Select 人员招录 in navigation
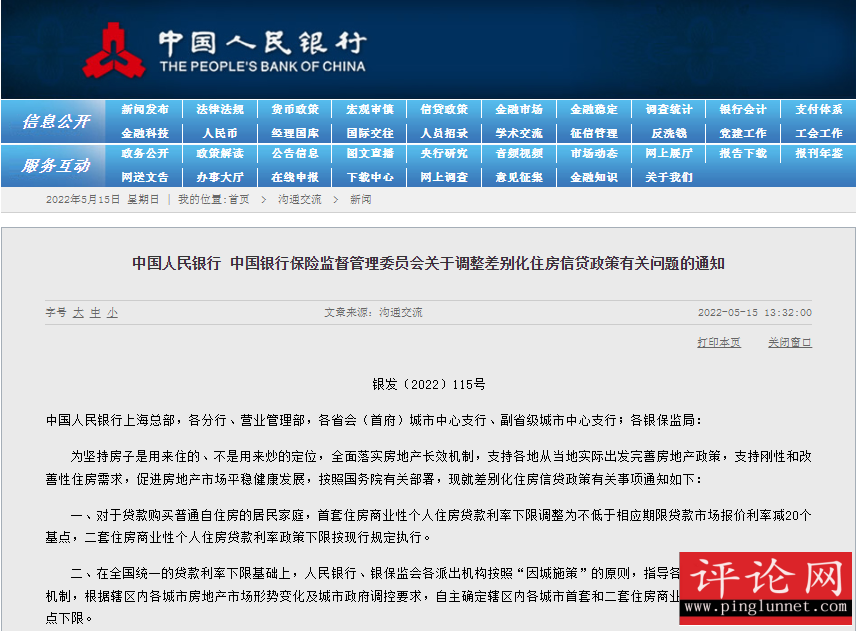Viewport: 857px width, 631px height. coord(444,133)
